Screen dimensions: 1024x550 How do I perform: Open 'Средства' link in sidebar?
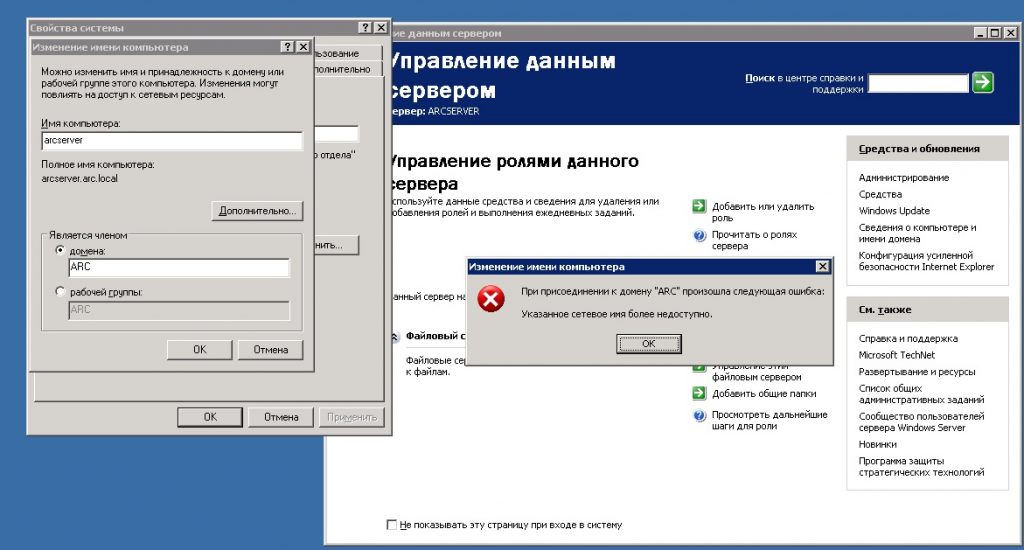880,194
